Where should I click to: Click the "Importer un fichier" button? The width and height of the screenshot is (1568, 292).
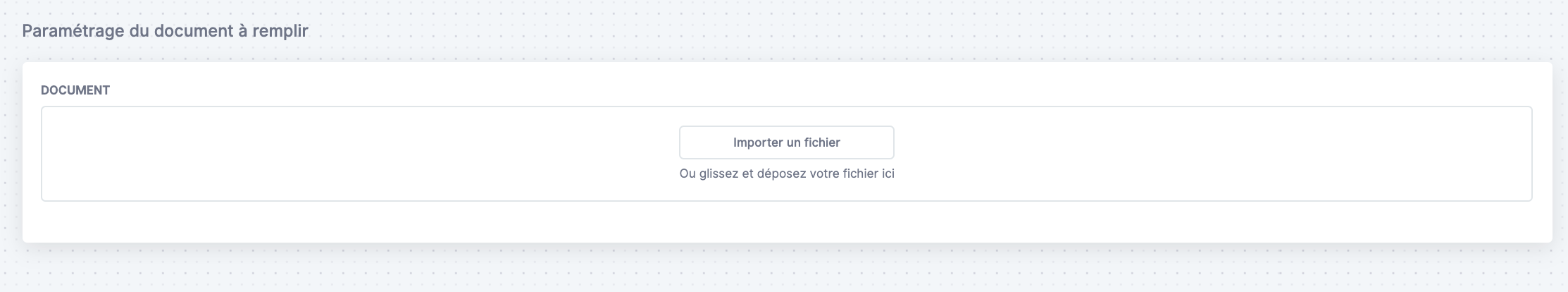[x=786, y=142]
